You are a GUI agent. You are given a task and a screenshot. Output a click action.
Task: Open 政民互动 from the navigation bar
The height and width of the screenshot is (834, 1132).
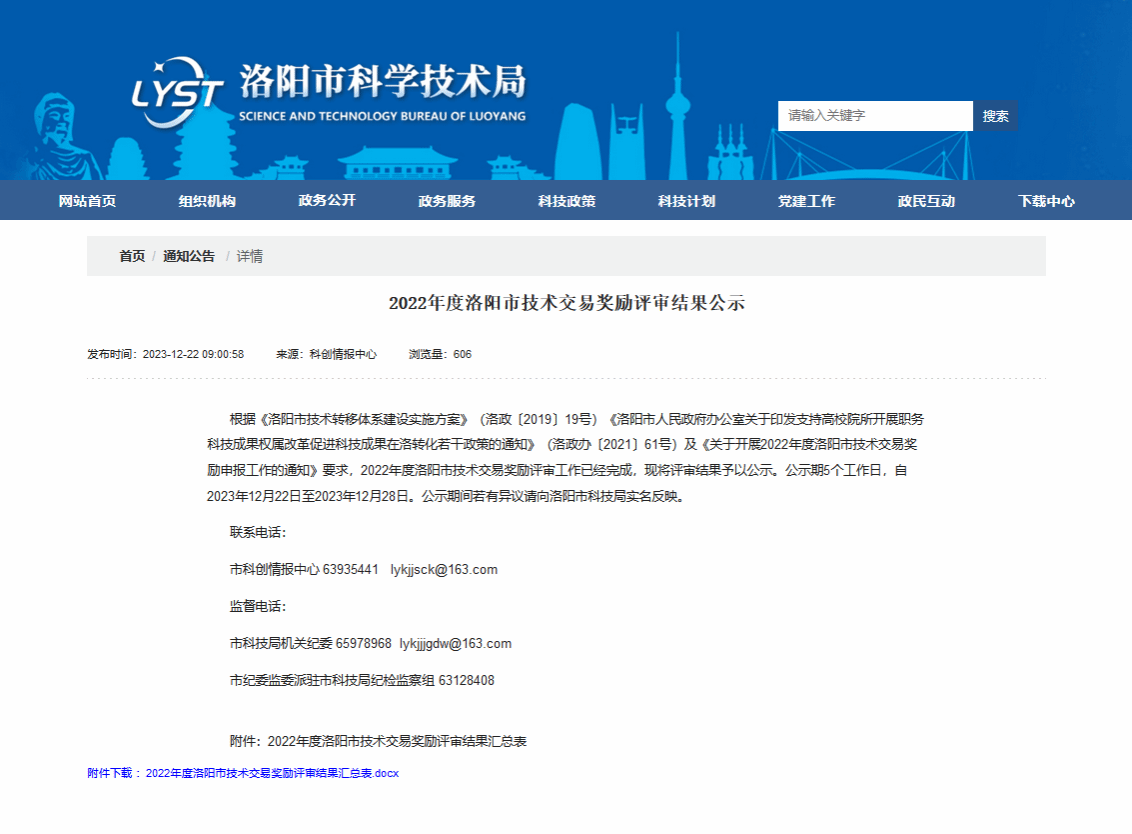[927, 201]
